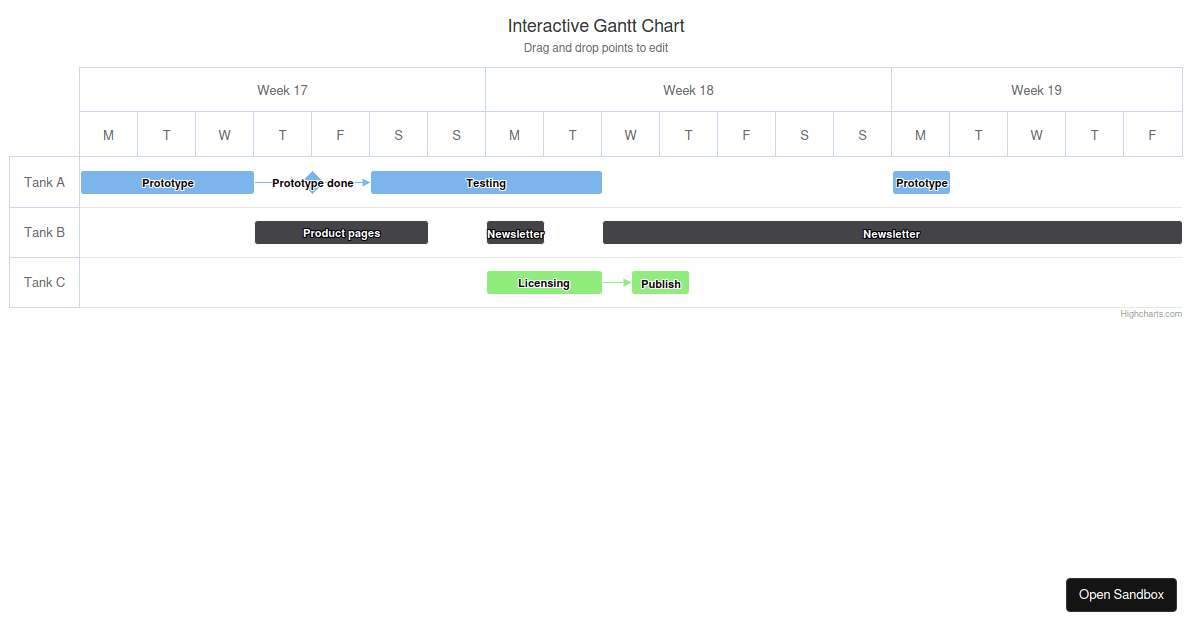Click the Week 19 header

click(x=1036, y=90)
